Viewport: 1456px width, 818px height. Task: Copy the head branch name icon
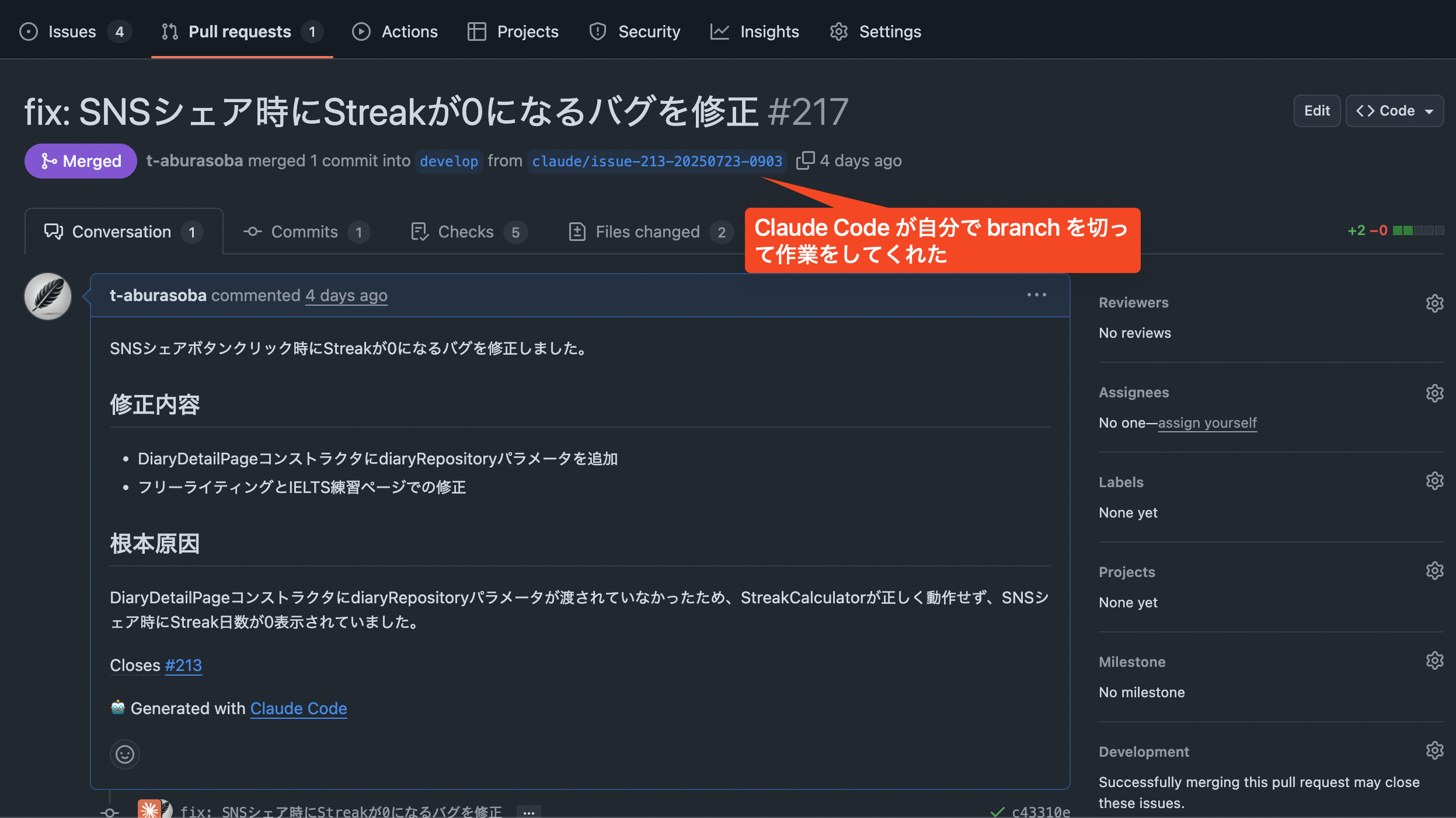click(x=805, y=160)
